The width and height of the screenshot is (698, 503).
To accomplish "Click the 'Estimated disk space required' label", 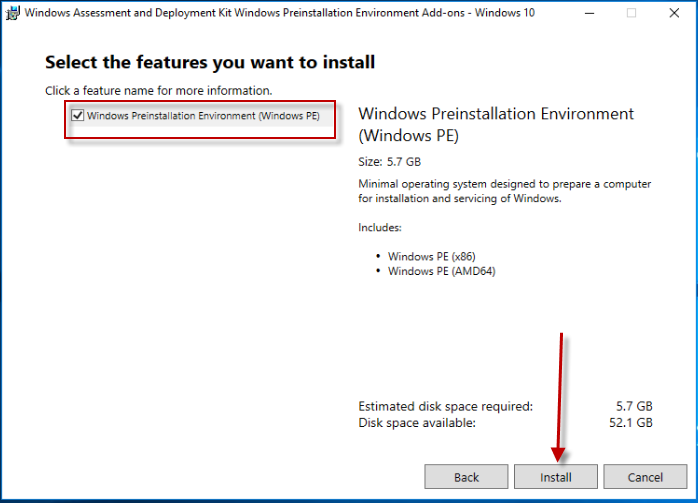I will pyautogui.click(x=446, y=406).
